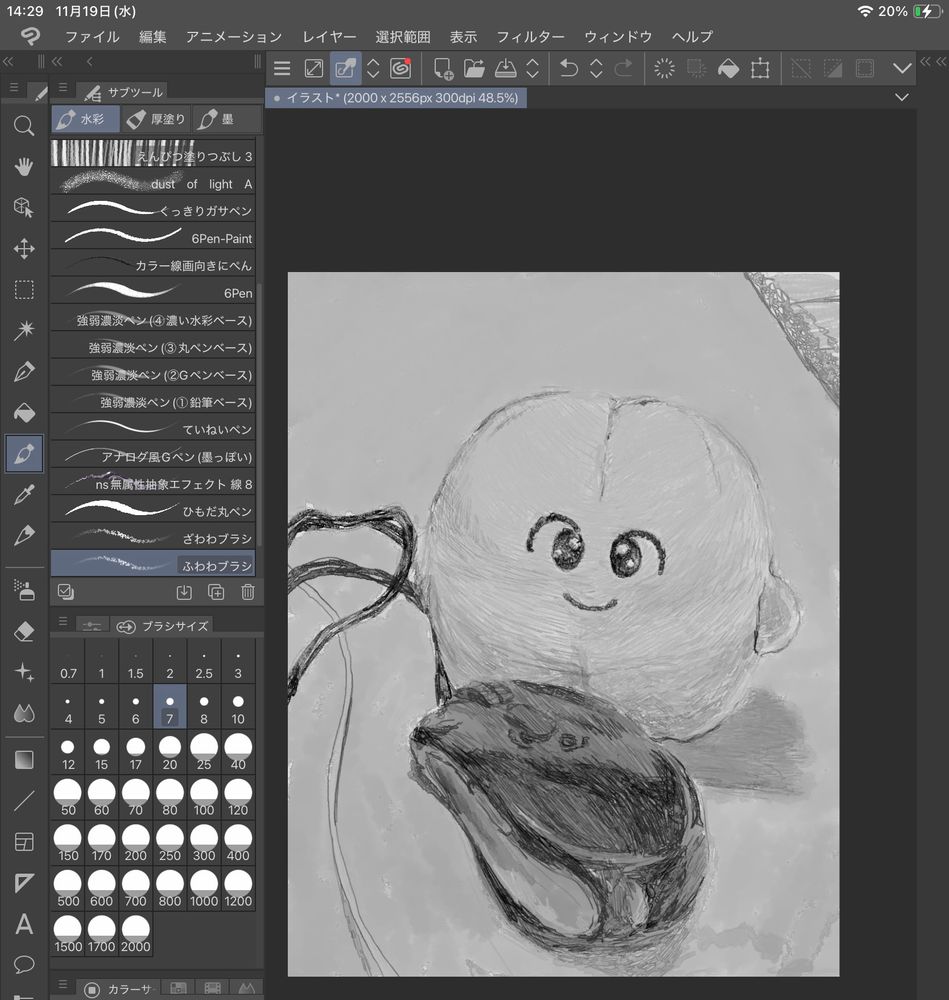Select the Gradient tool
949x1000 pixels.
(24, 760)
